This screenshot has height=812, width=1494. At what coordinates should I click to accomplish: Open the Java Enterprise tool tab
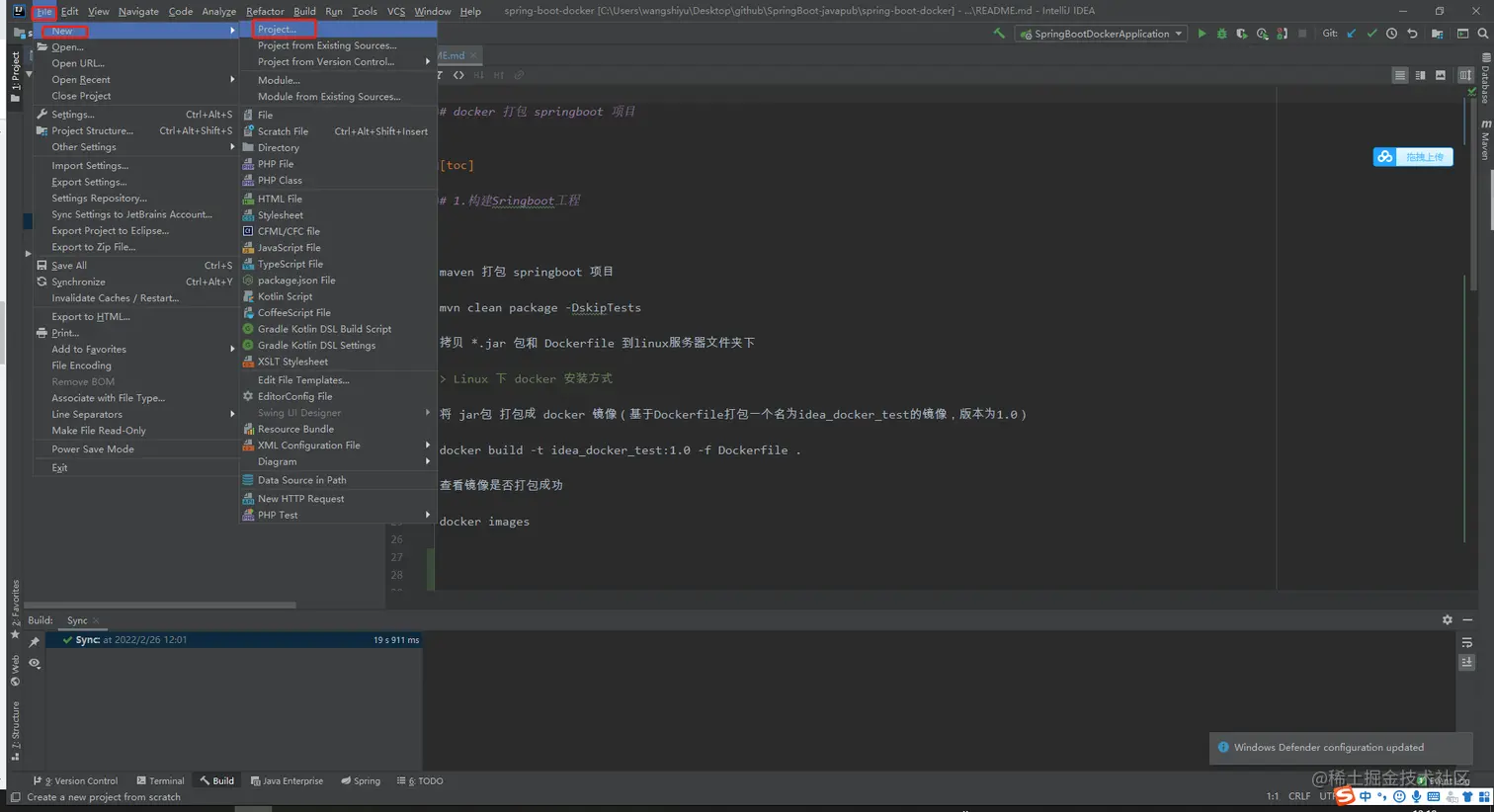[x=287, y=781]
